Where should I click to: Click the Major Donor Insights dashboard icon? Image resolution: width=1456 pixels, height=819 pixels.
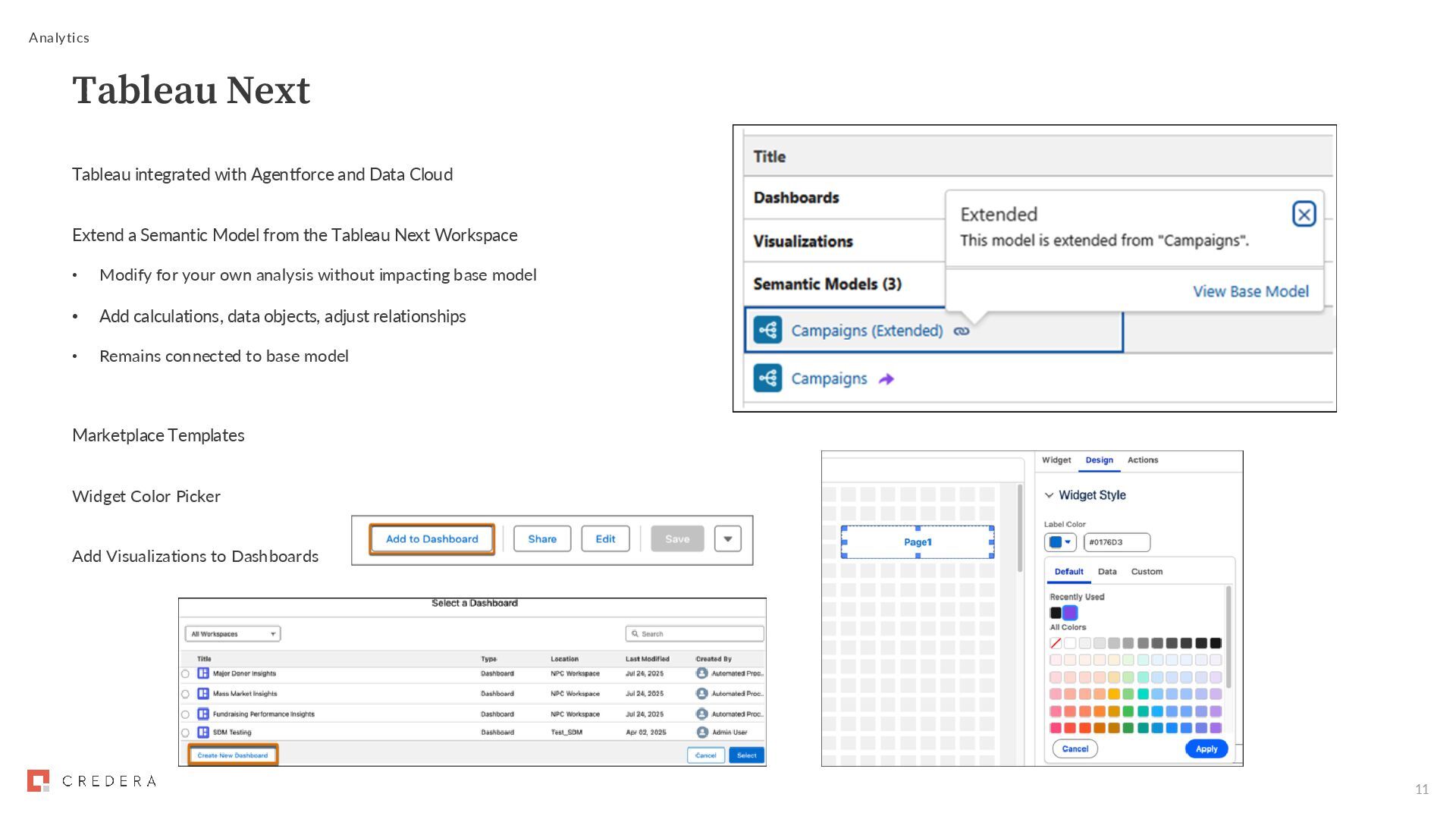pyautogui.click(x=202, y=673)
